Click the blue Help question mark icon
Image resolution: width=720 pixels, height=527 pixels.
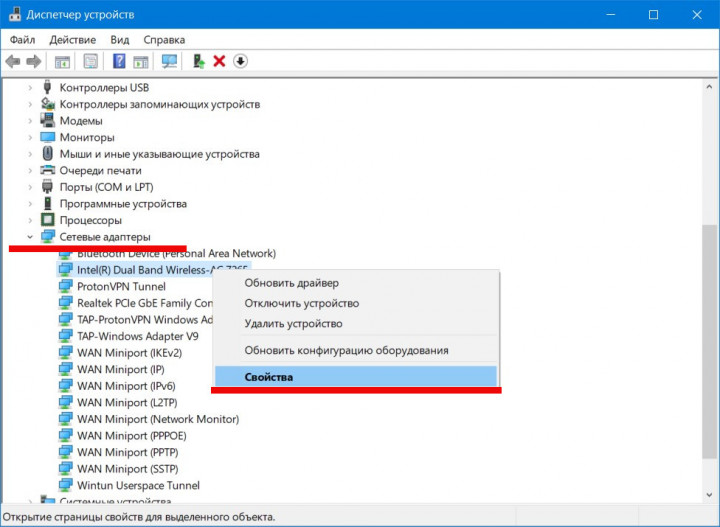pos(119,62)
